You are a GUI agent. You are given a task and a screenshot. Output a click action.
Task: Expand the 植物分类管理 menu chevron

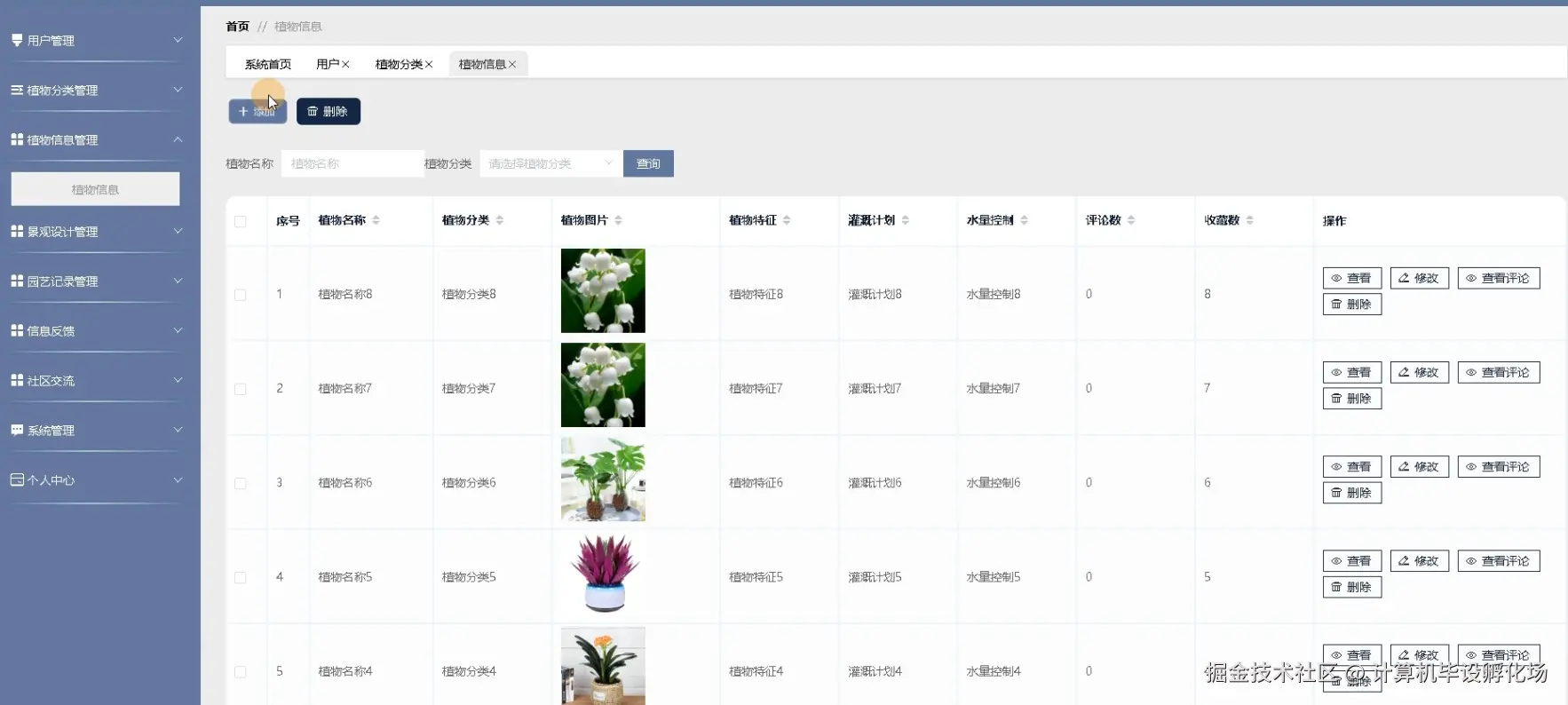pyautogui.click(x=178, y=90)
